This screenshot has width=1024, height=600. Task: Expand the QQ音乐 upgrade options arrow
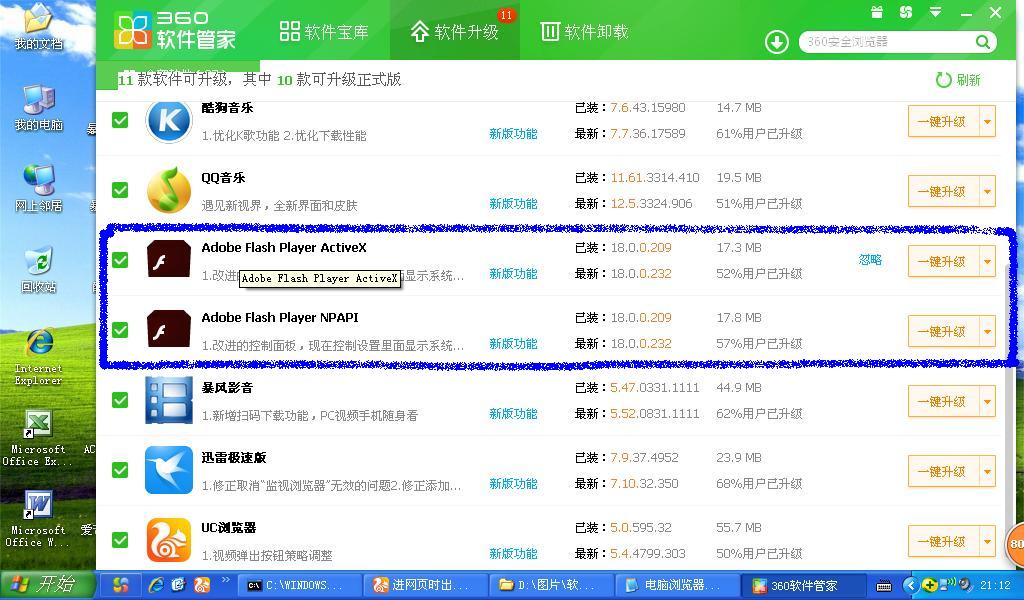[x=987, y=191]
